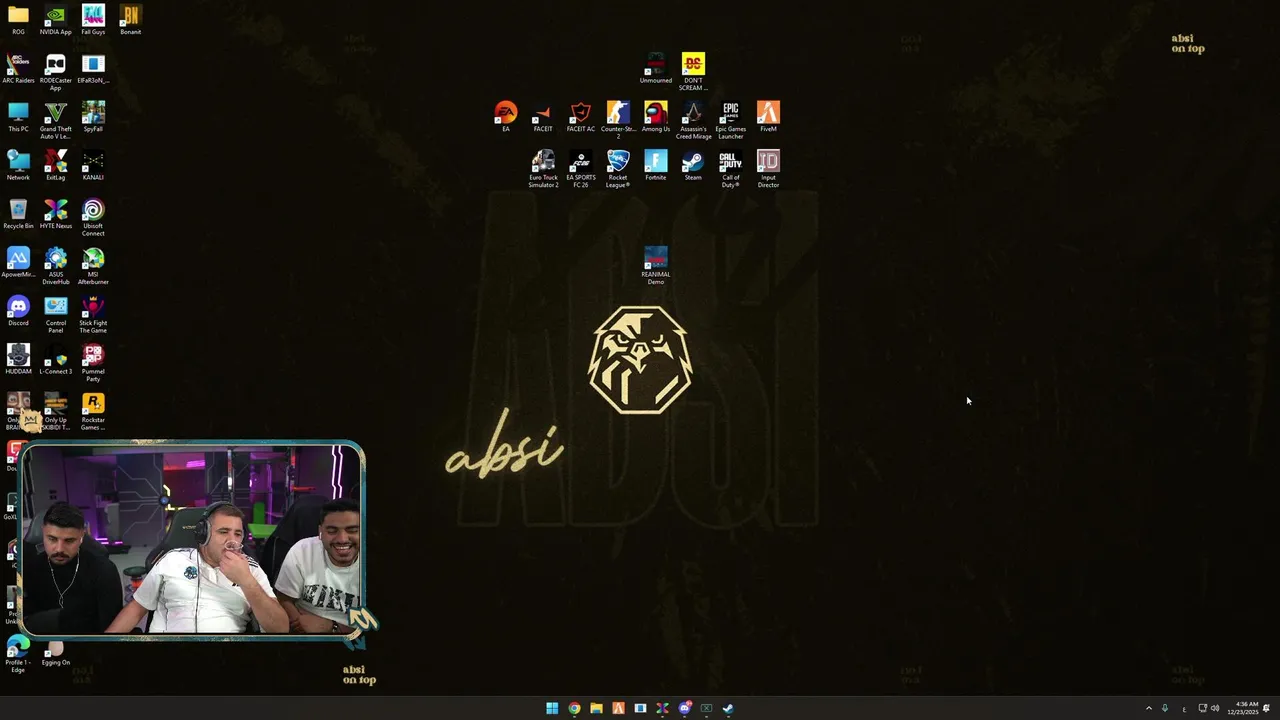Select the HUDDAM desktop icon

coord(18,359)
